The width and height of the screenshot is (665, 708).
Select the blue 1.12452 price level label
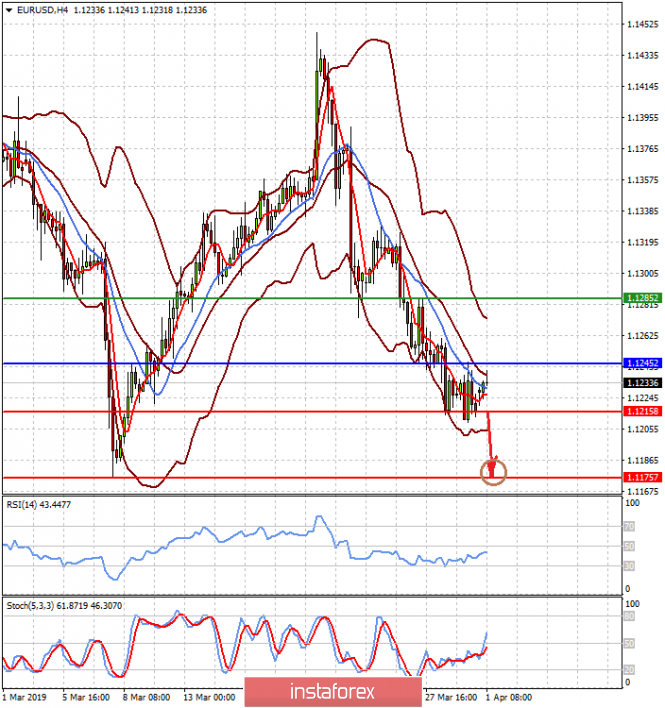click(643, 363)
